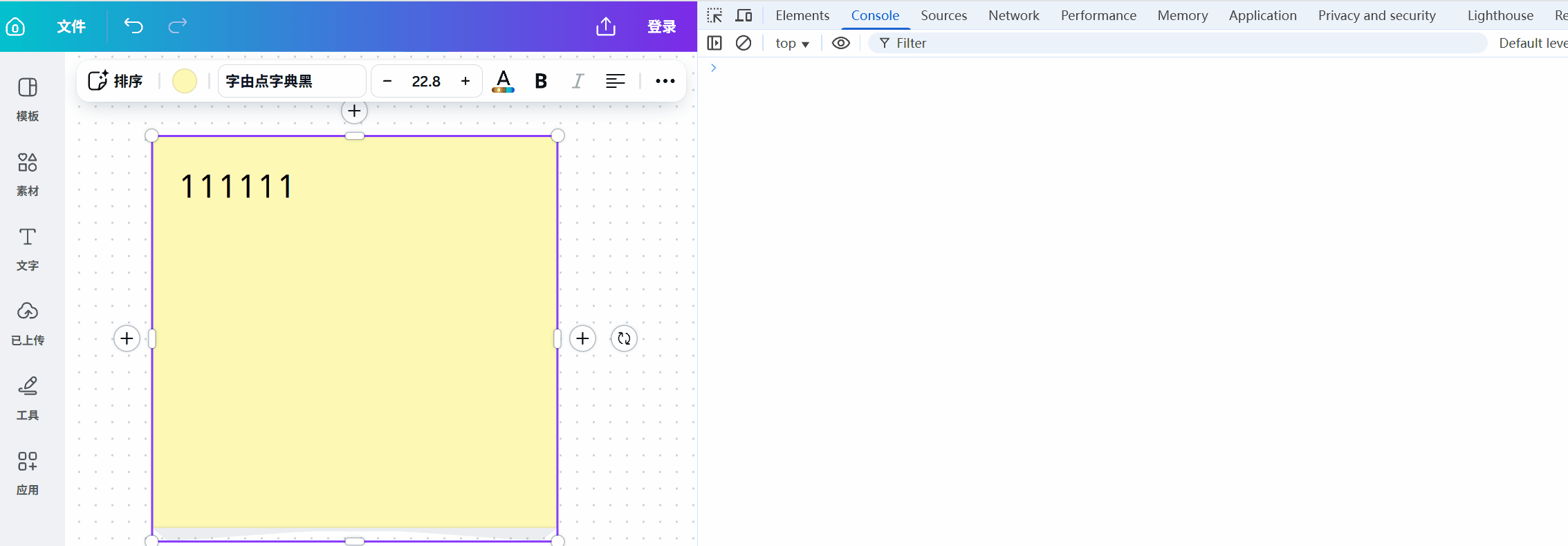Decrease font size with minus button

[387, 81]
